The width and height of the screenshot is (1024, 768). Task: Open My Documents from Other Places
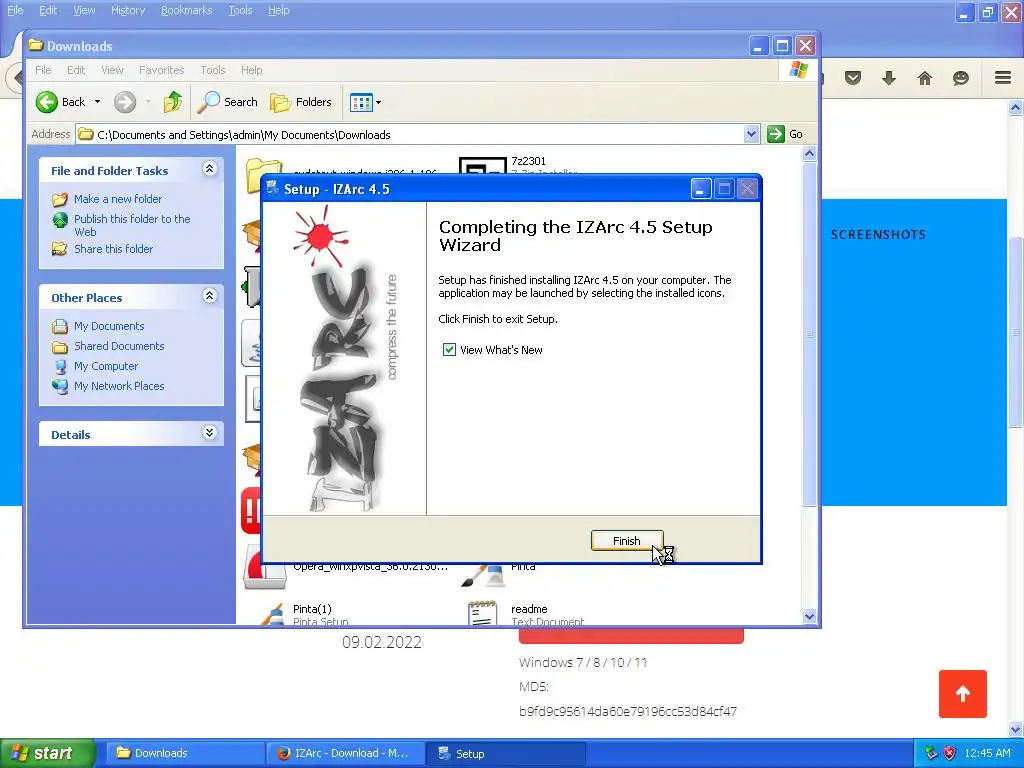109,326
